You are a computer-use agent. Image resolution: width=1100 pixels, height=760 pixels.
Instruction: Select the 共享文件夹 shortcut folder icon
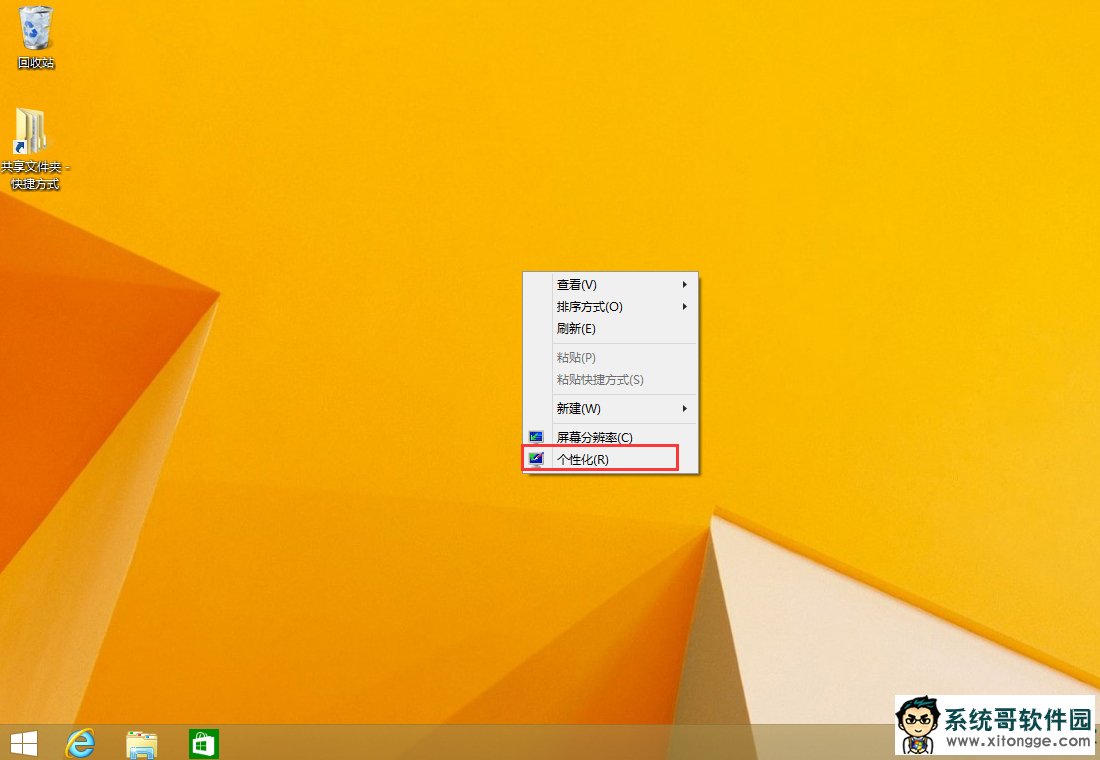click(32, 131)
